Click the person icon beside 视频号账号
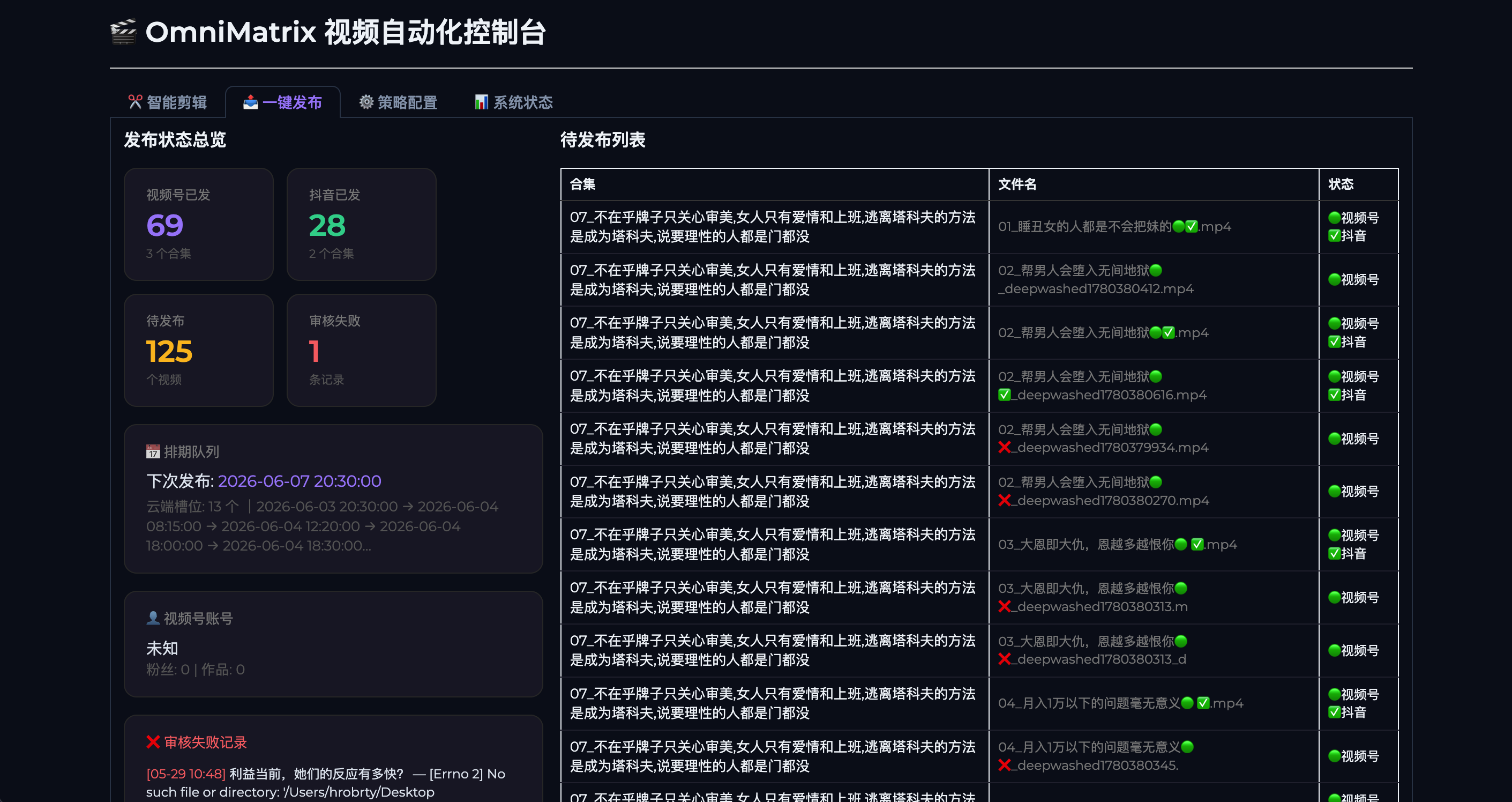1512x802 pixels. pos(153,618)
